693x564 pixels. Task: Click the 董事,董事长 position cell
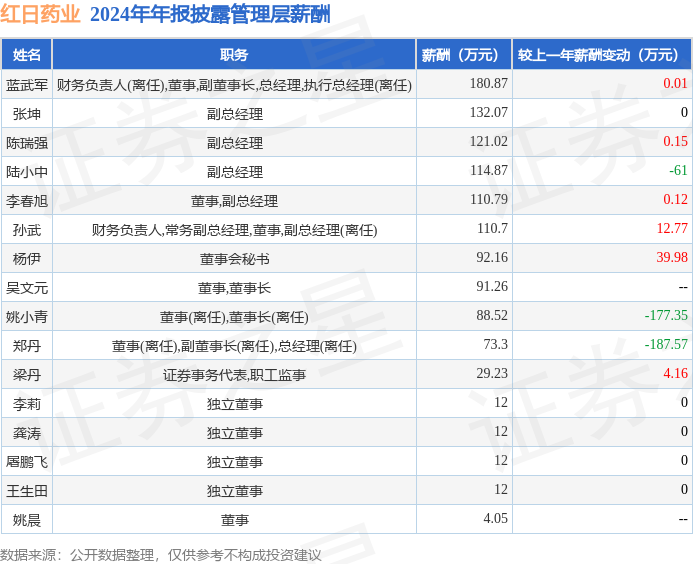pyautogui.click(x=234, y=288)
